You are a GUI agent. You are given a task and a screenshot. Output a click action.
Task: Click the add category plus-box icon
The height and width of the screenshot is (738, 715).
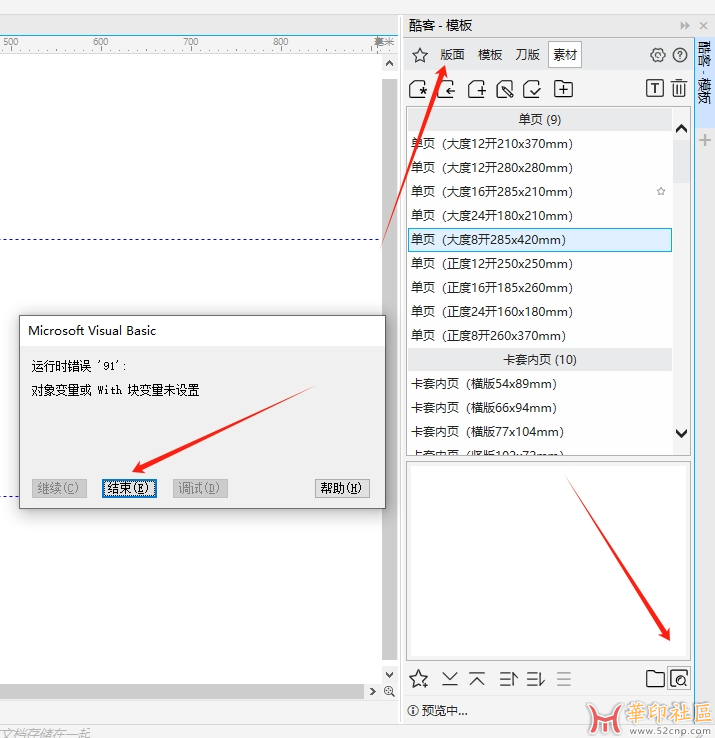pos(563,89)
